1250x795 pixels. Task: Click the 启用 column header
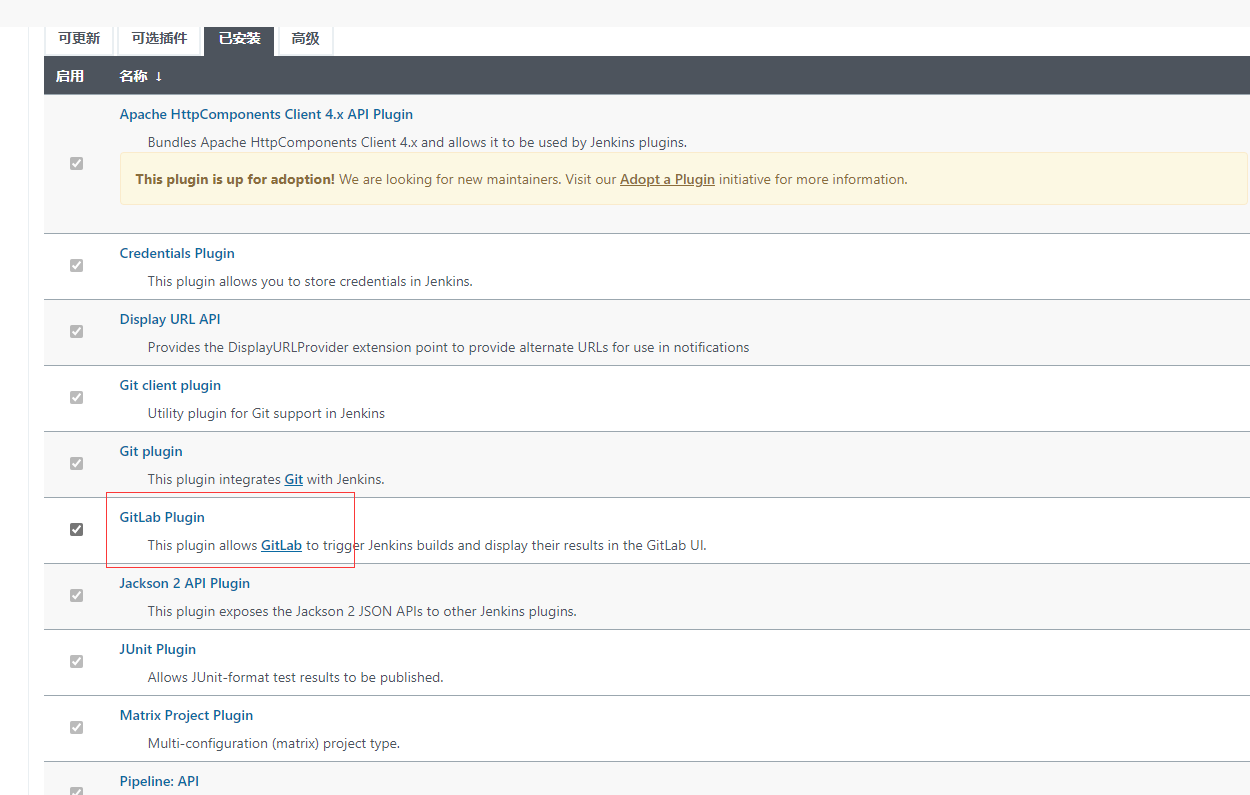click(x=70, y=76)
